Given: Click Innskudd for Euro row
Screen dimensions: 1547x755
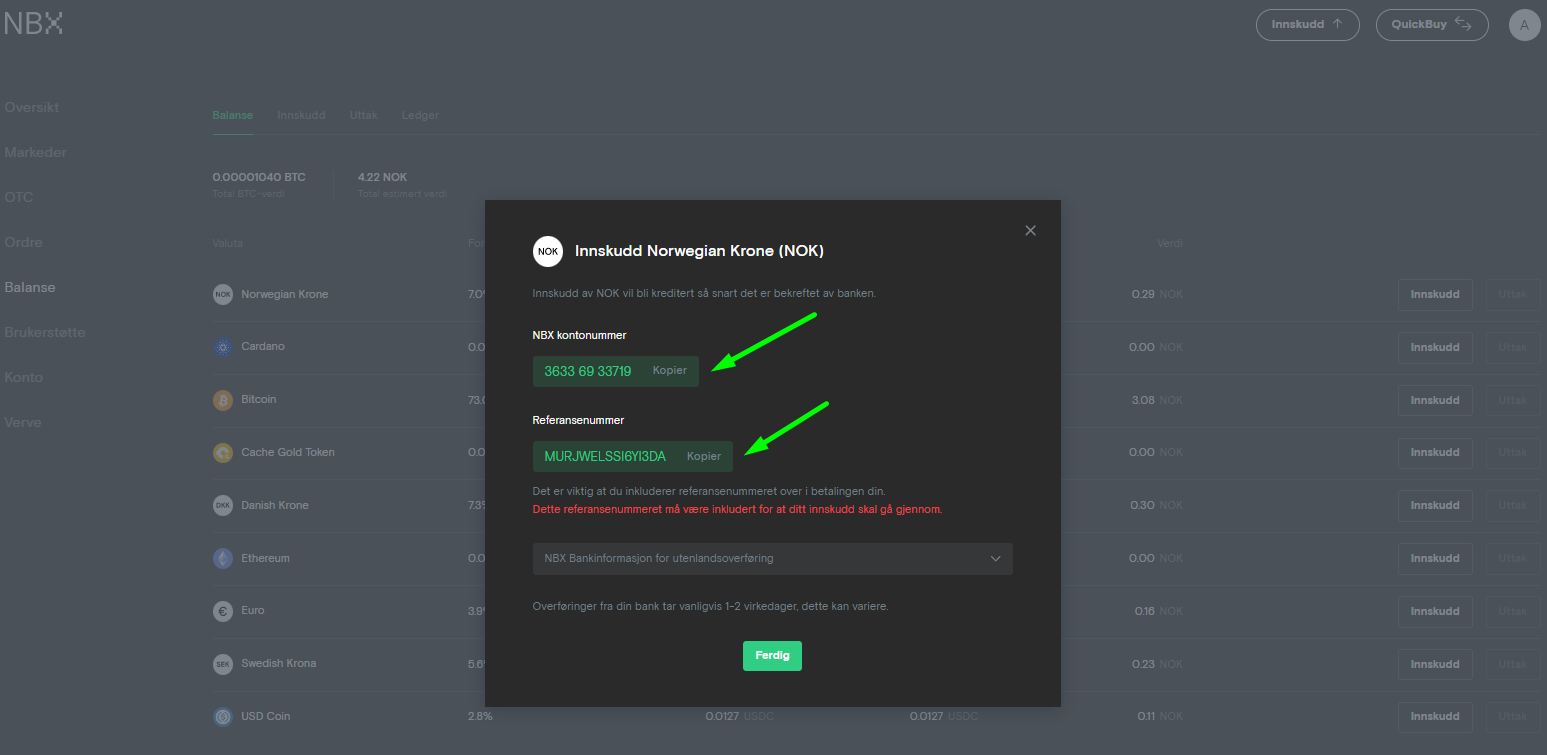Looking at the screenshot, I should [1435, 612].
